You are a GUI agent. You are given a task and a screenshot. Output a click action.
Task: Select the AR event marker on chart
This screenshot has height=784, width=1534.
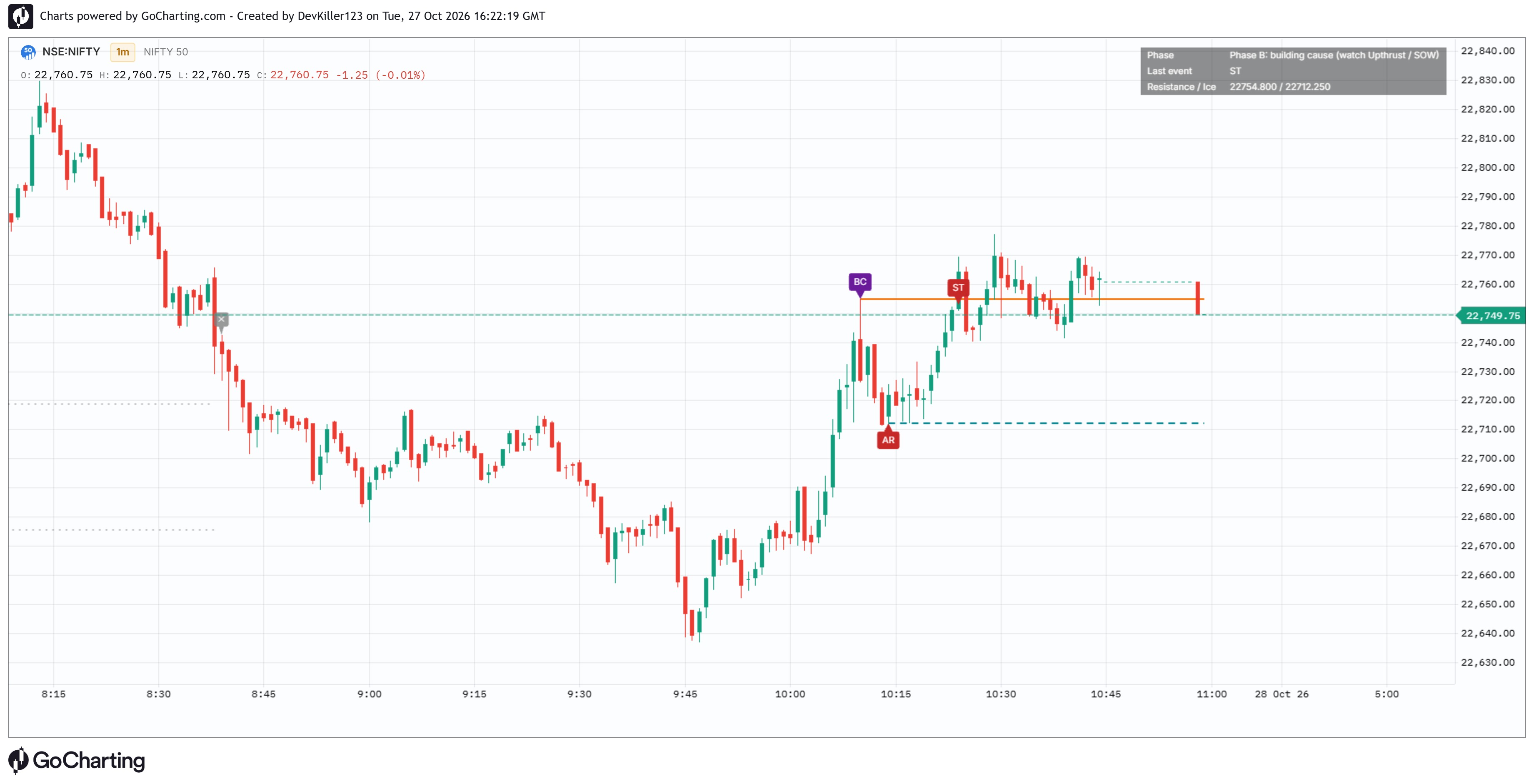point(889,440)
